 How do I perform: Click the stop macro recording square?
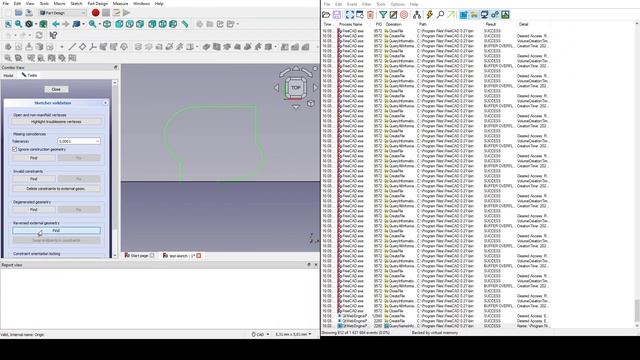(x=106, y=13)
